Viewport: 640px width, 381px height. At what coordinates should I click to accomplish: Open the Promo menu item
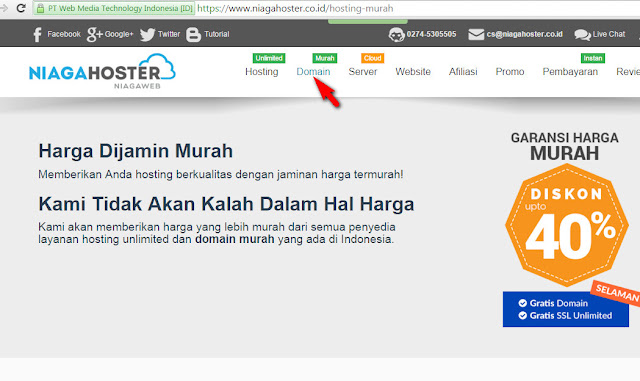point(510,72)
